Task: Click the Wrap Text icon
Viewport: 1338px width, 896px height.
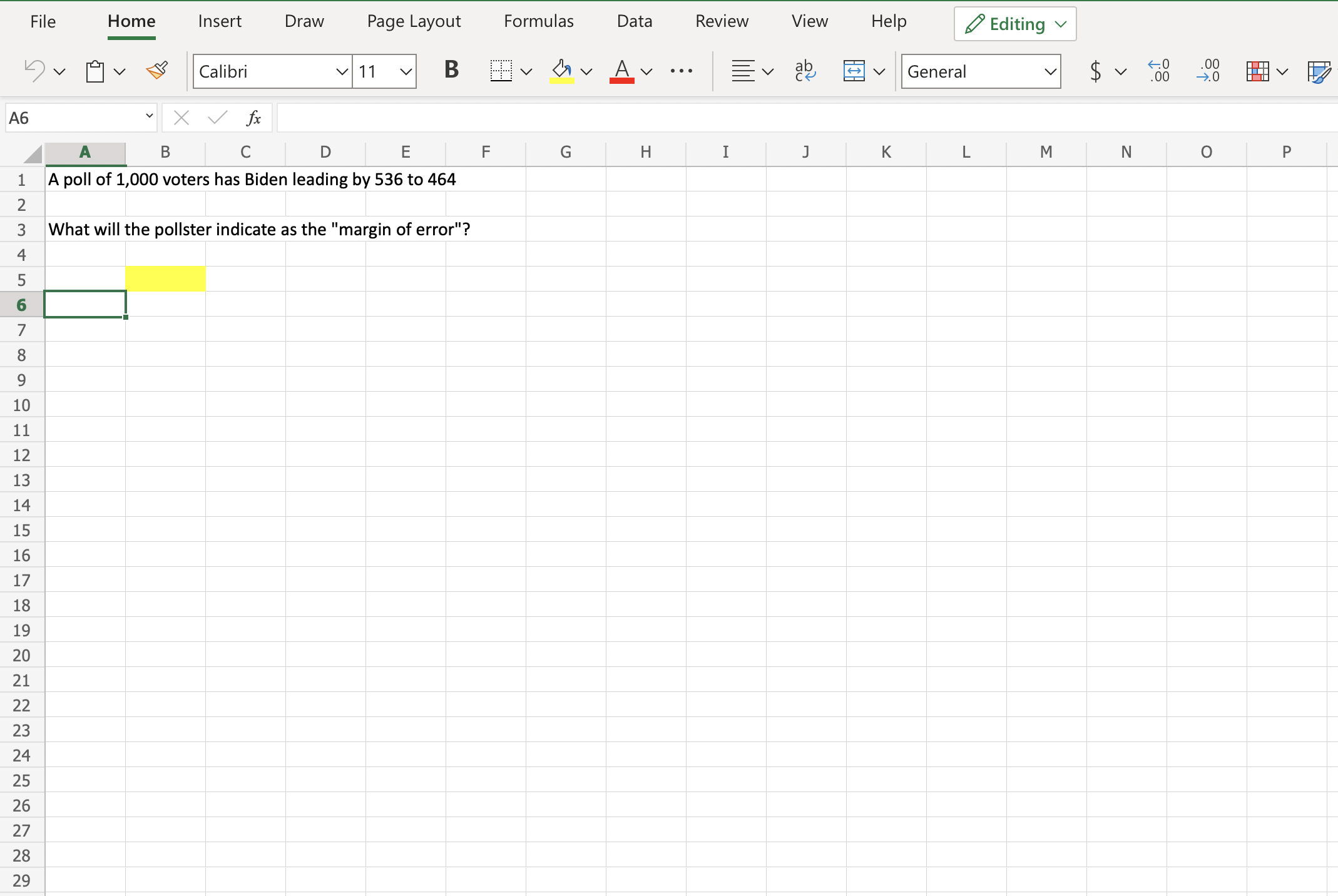Action: click(805, 71)
